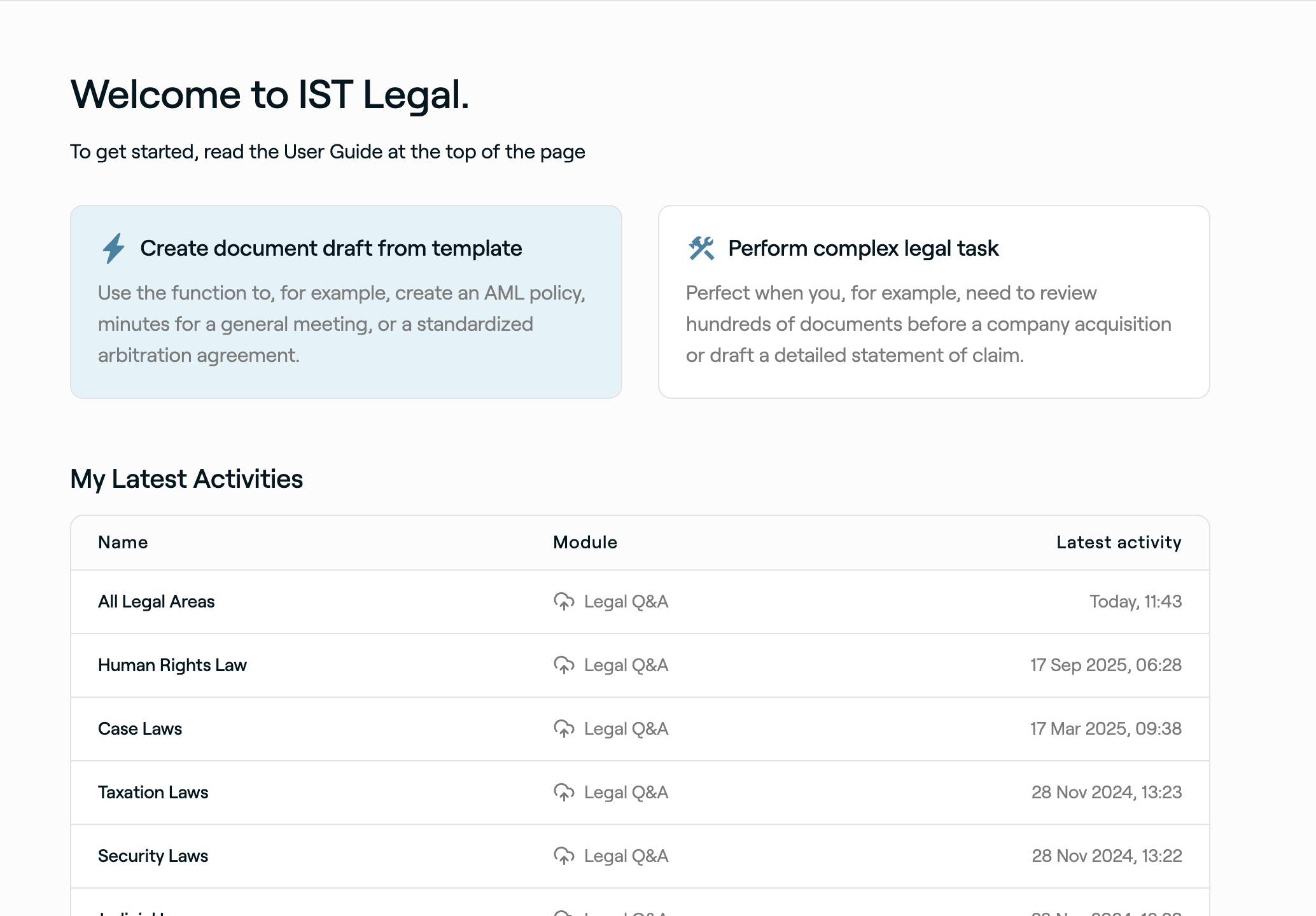Click cloud upload icon in All Legal Areas row

click(x=564, y=601)
